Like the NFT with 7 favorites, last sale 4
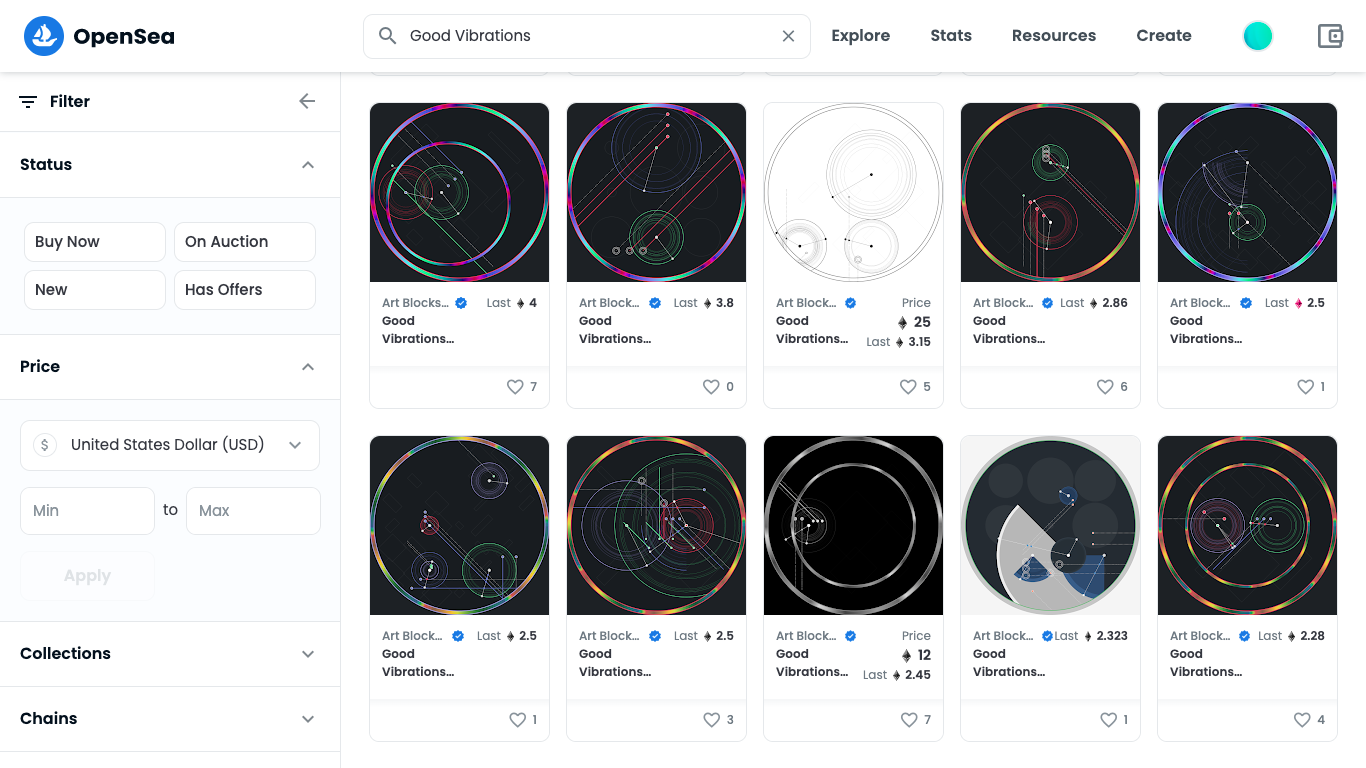The height and width of the screenshot is (768, 1366). [x=515, y=387]
